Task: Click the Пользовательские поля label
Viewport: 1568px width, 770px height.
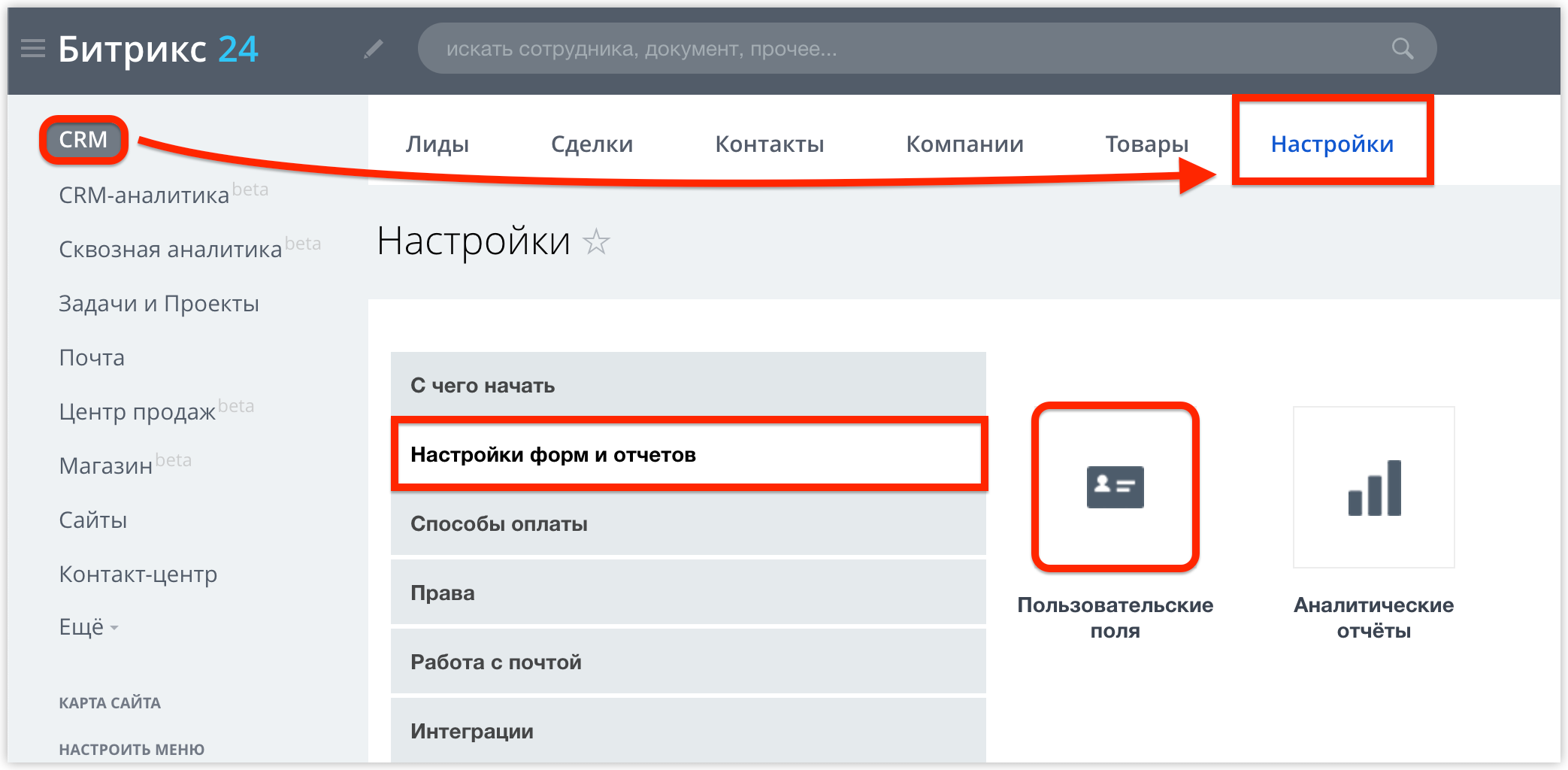Action: [x=1115, y=617]
